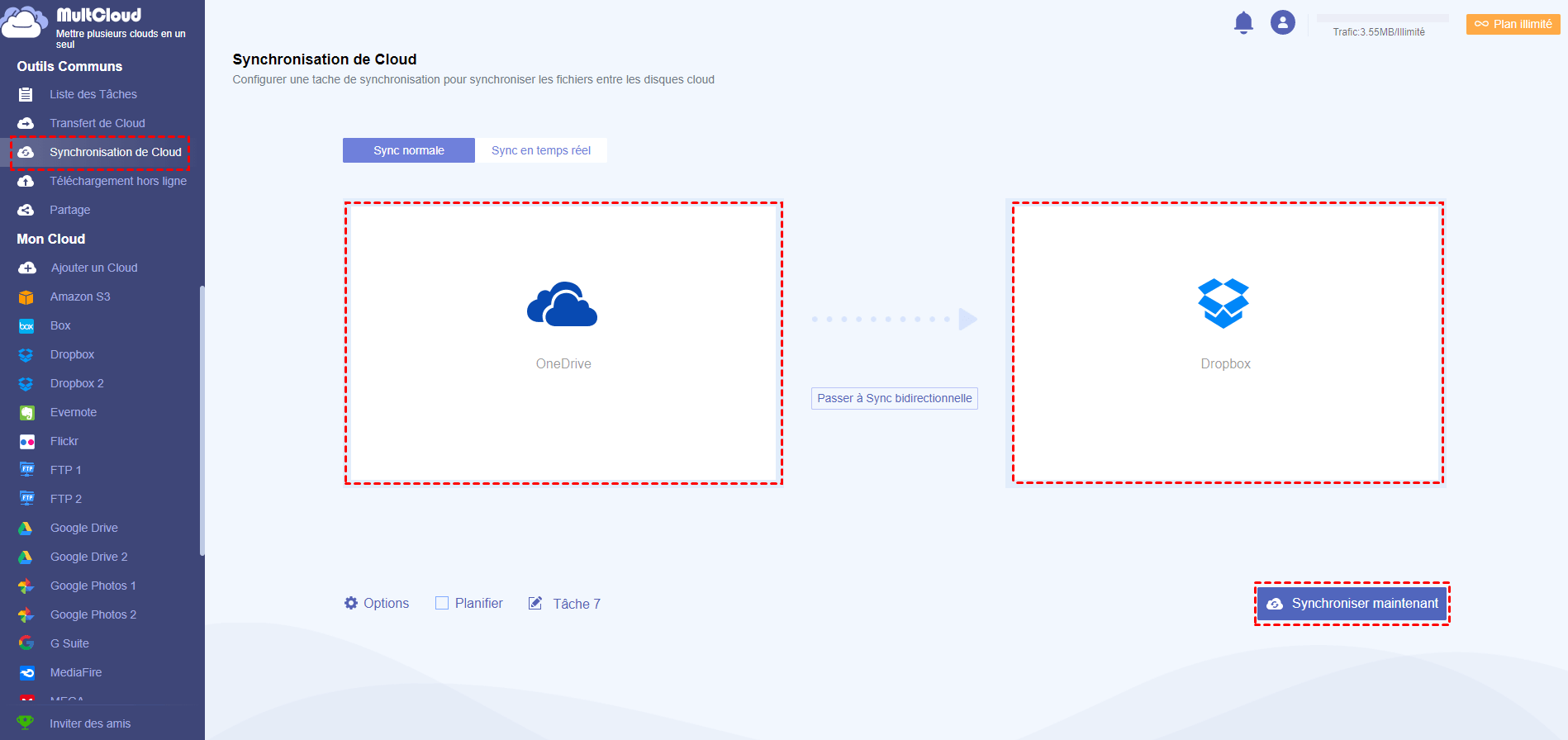Select the Dropbox icon as destination
This screenshot has height=740, width=1568.
1224,303
